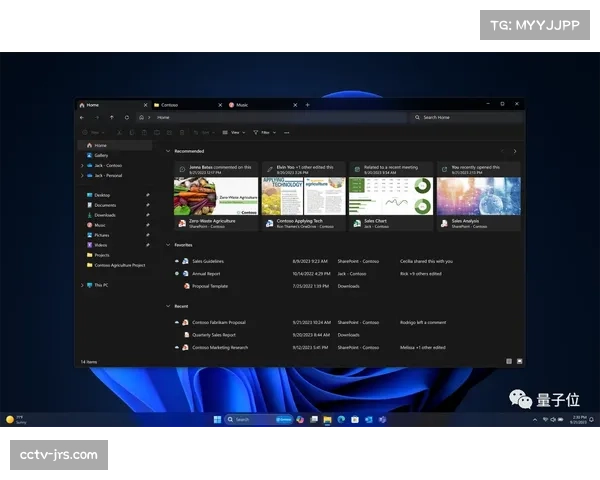Screen dimensions: 600x480
Task: Switch to the Music tab
Action: [242, 104]
